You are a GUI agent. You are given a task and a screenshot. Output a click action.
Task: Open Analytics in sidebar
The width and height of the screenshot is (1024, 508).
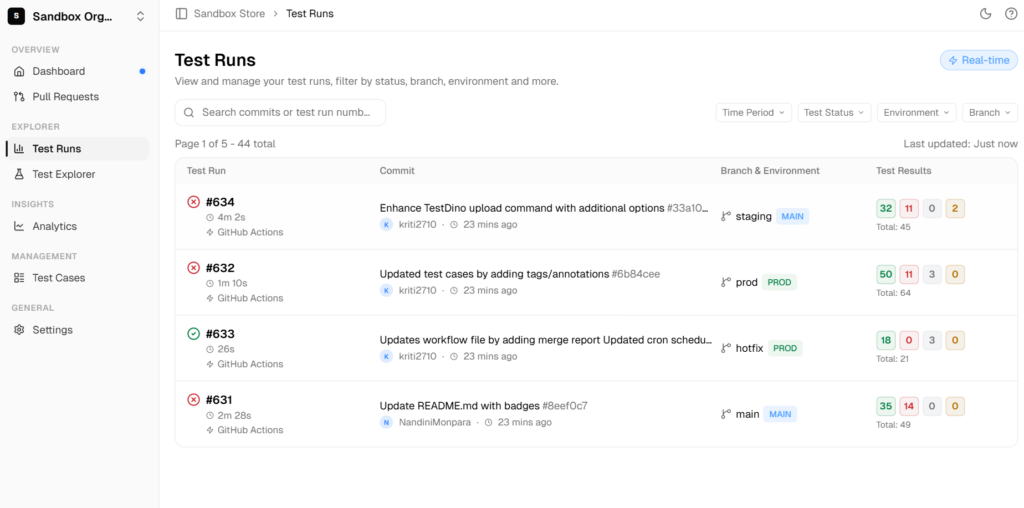tap(77, 226)
